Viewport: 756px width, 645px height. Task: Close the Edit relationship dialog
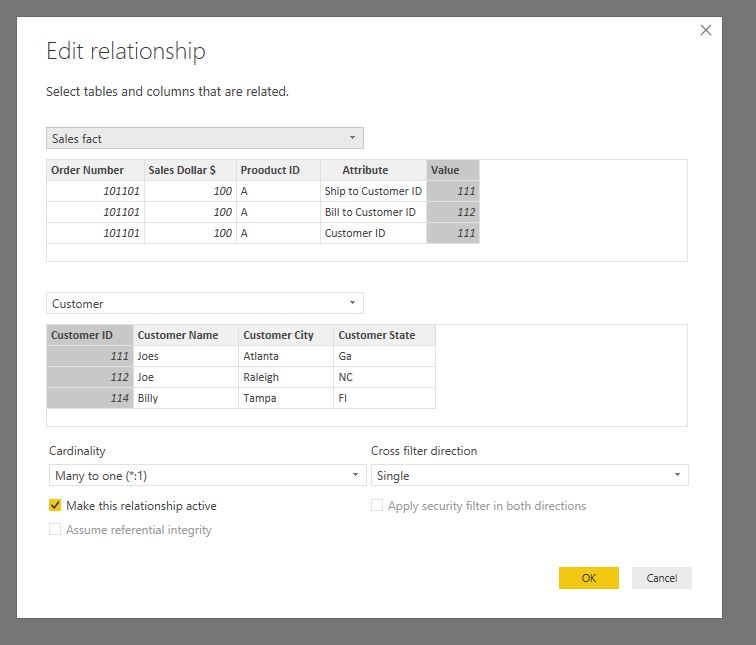pos(706,30)
